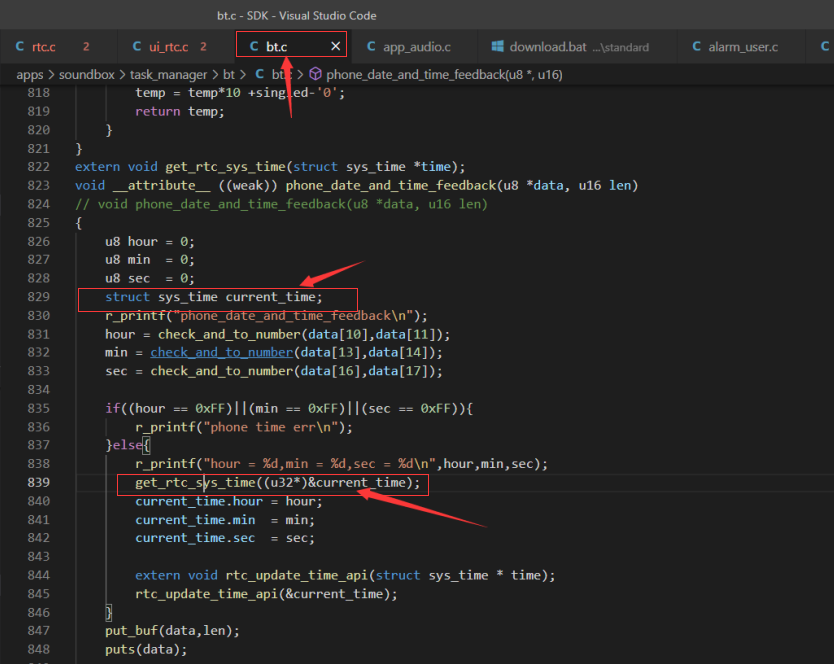Click 'current_time.hour = hour;' on line 840
This screenshot has width=834, height=664.
[x=229, y=501]
